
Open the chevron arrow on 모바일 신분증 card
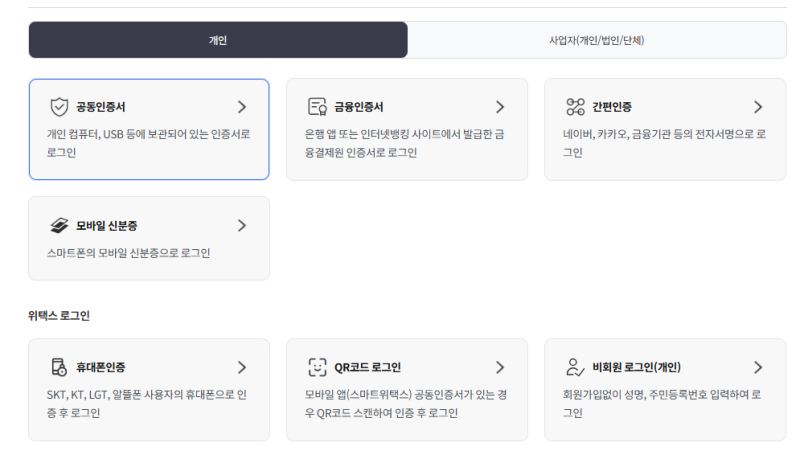(242, 225)
